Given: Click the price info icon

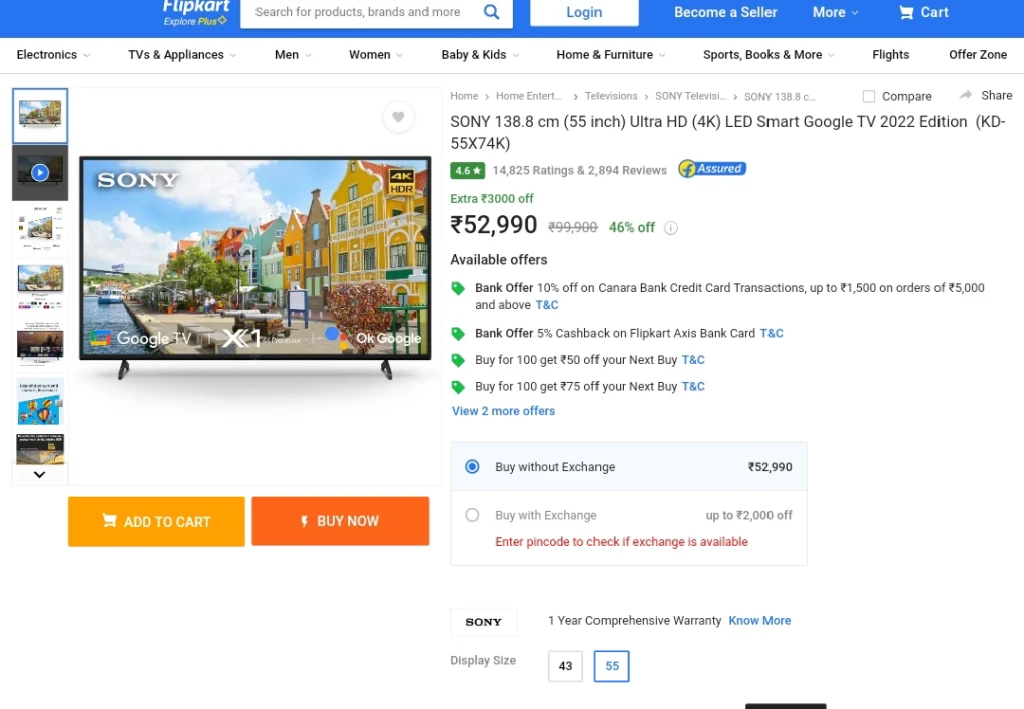Looking at the screenshot, I should tap(671, 228).
